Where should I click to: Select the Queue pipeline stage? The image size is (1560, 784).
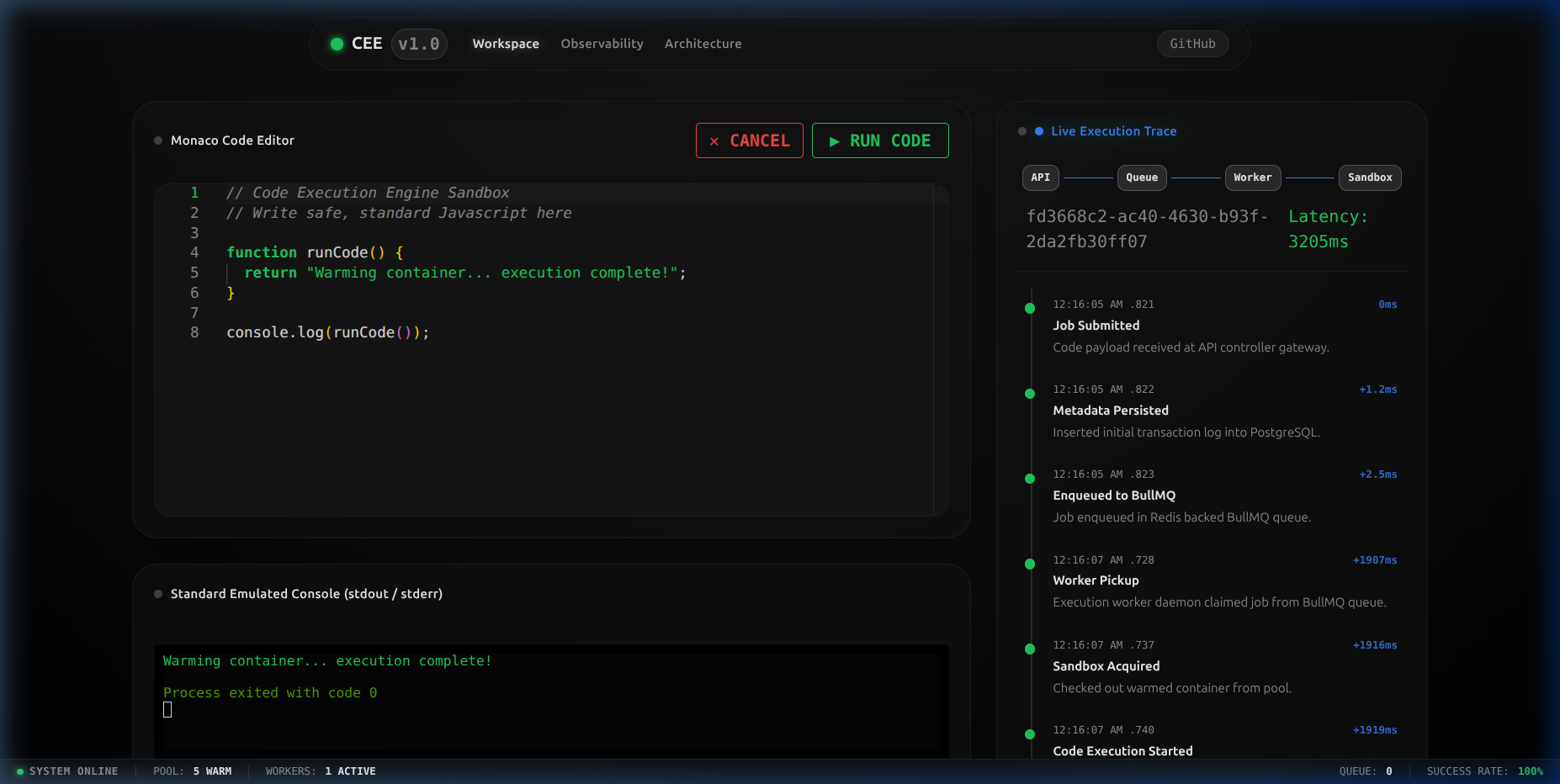1142,177
